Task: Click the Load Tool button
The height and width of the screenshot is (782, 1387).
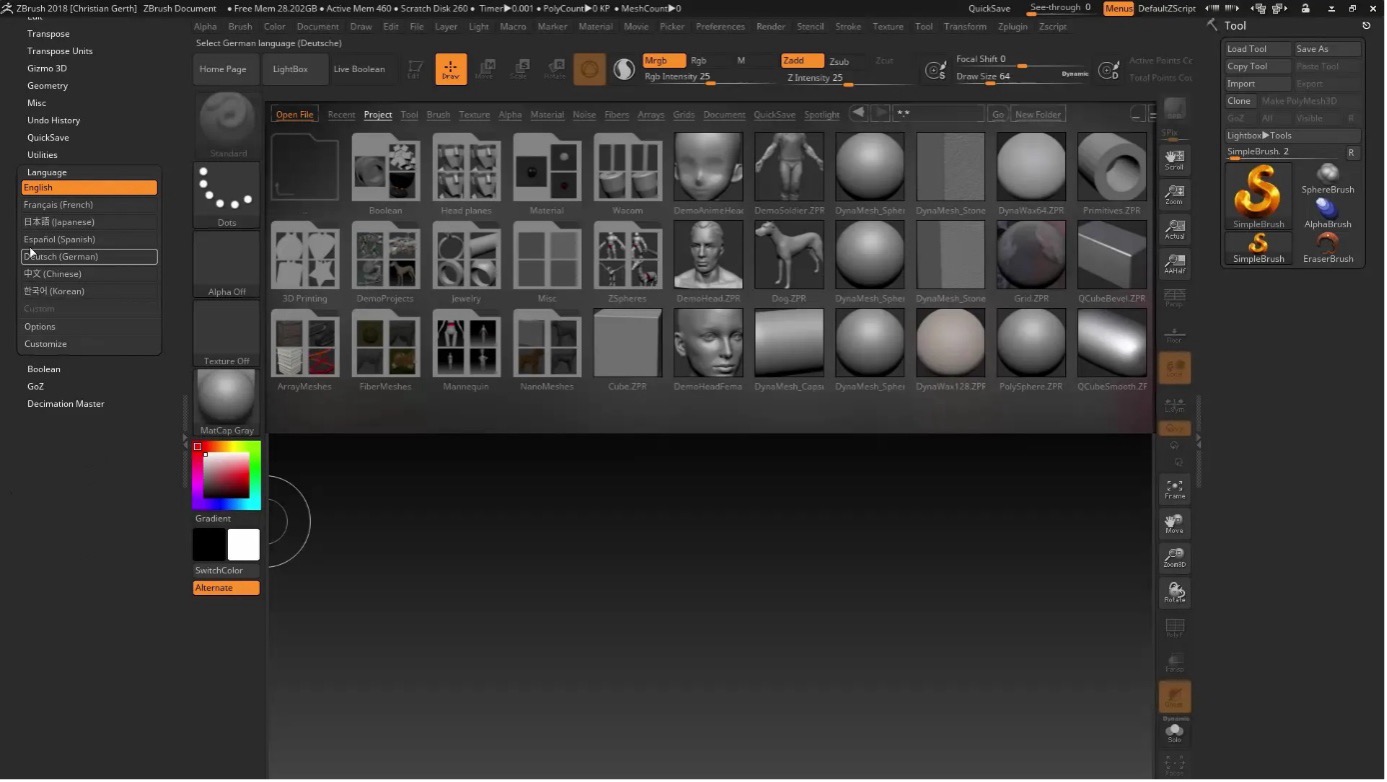Action: 1258,49
